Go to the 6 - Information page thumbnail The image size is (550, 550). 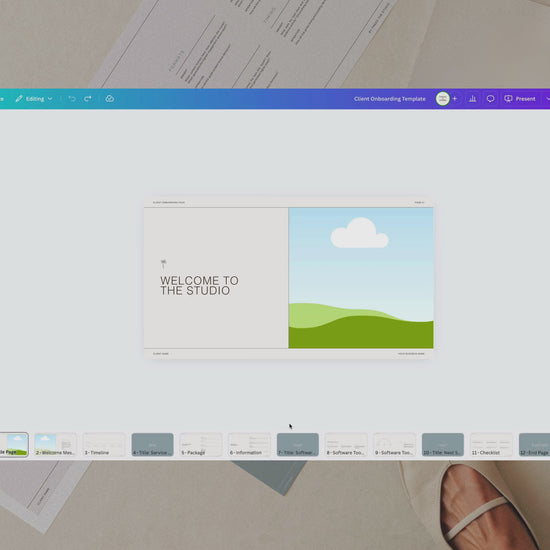[x=249, y=445]
